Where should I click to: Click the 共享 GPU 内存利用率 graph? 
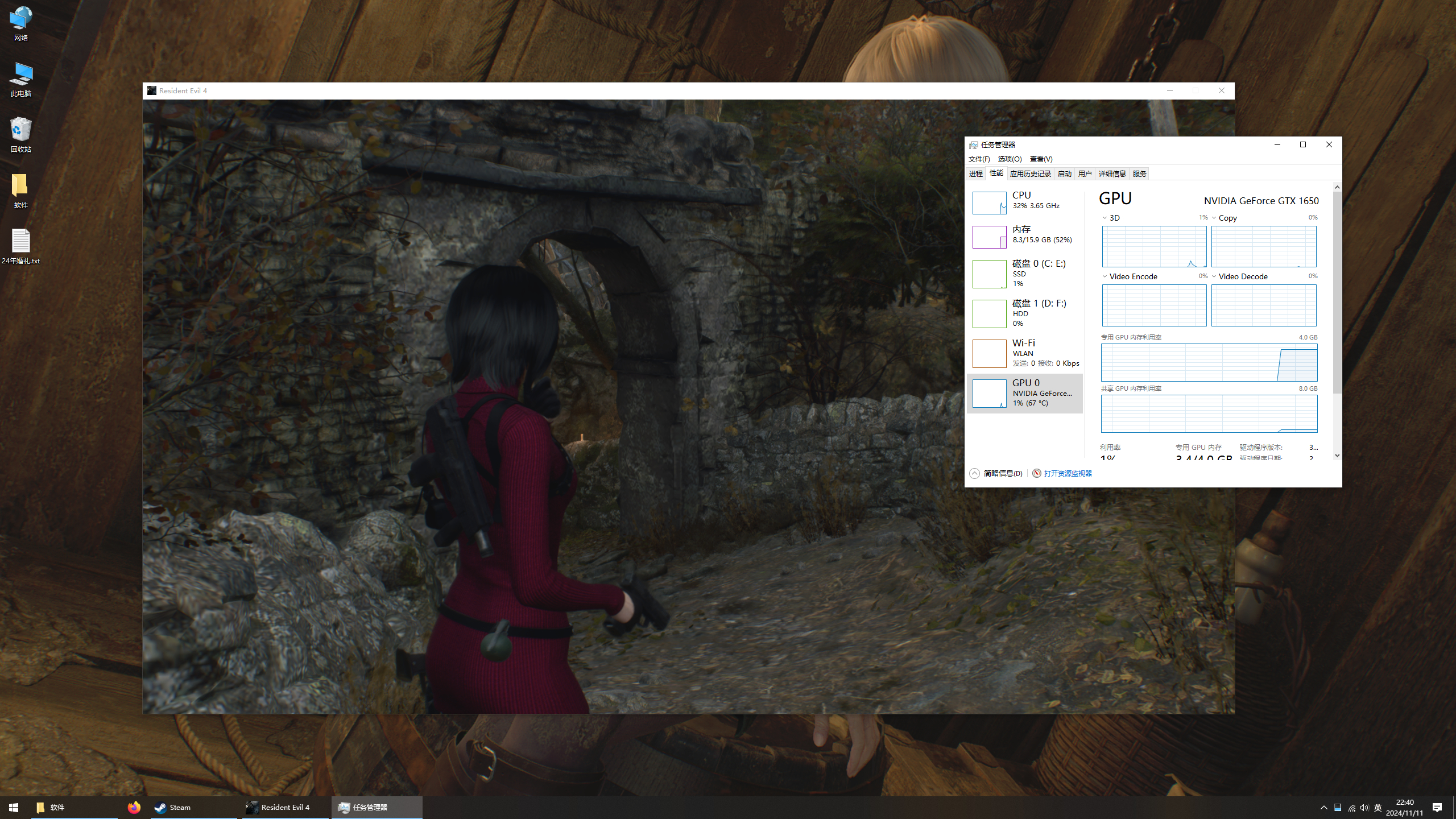(1209, 413)
